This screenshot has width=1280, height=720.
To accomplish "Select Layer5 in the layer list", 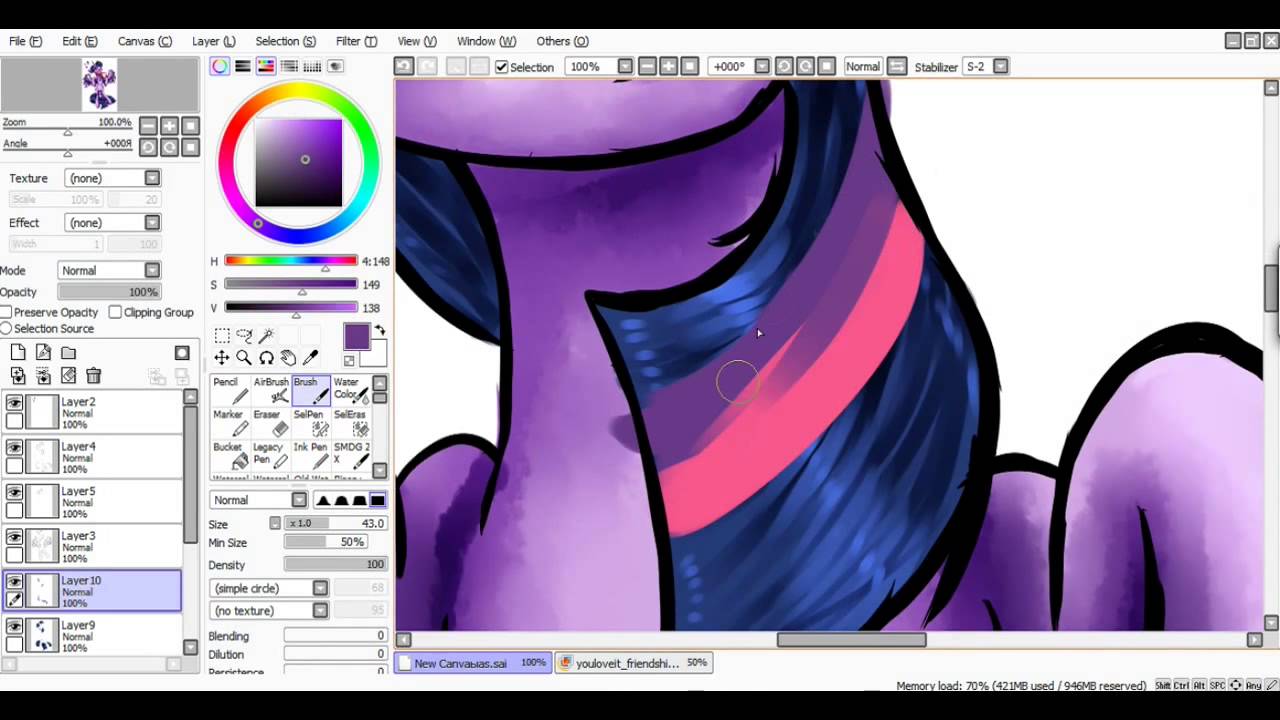I will (92, 502).
